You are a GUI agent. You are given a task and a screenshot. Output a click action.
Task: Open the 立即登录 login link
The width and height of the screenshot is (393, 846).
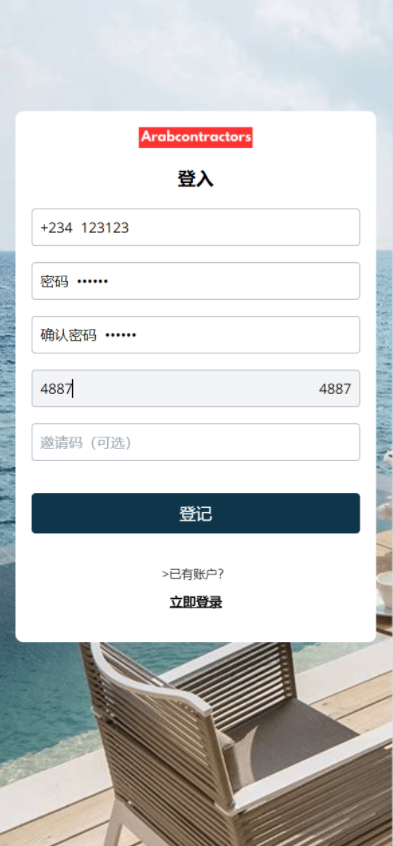pos(195,602)
